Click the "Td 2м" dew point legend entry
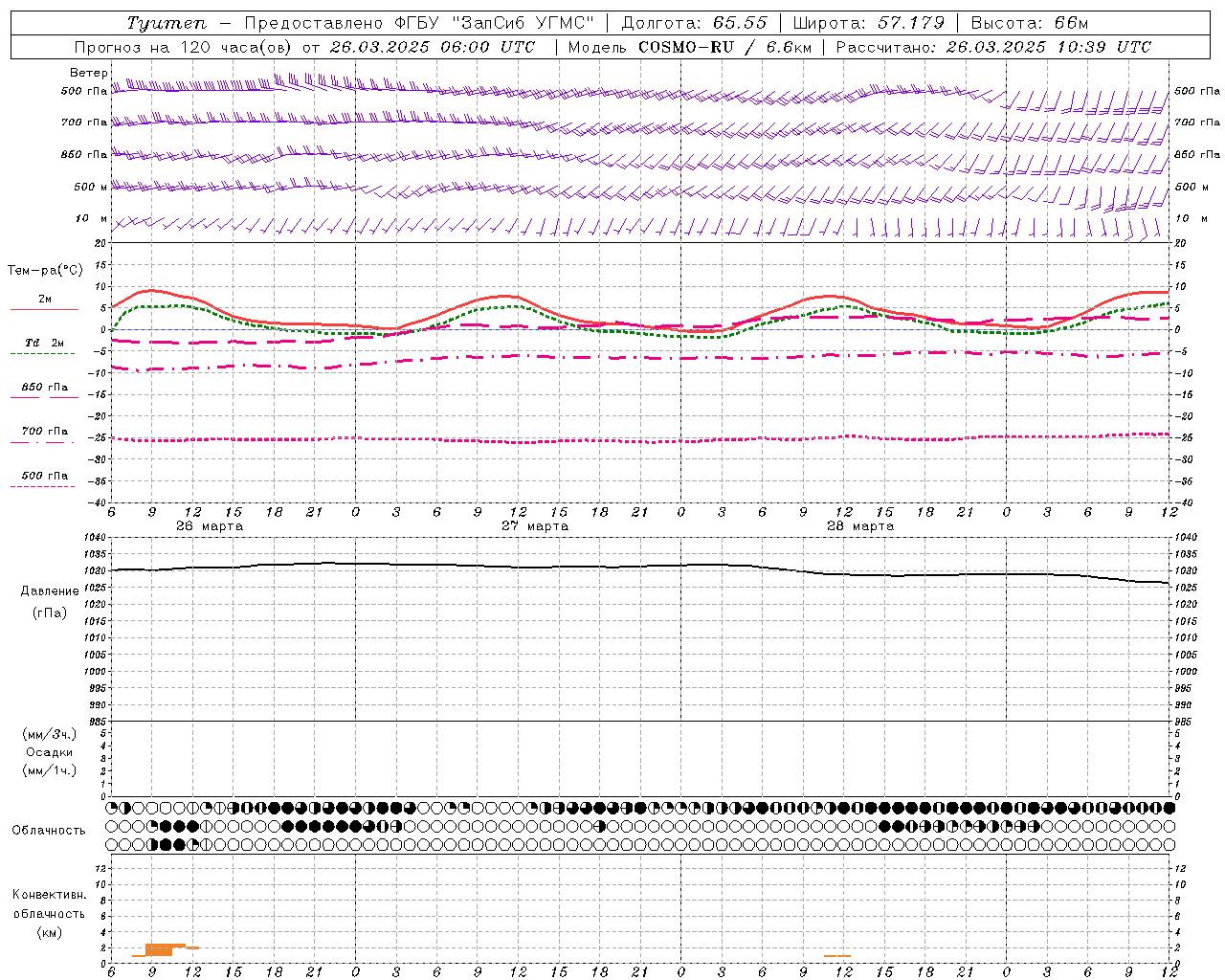 point(44,343)
